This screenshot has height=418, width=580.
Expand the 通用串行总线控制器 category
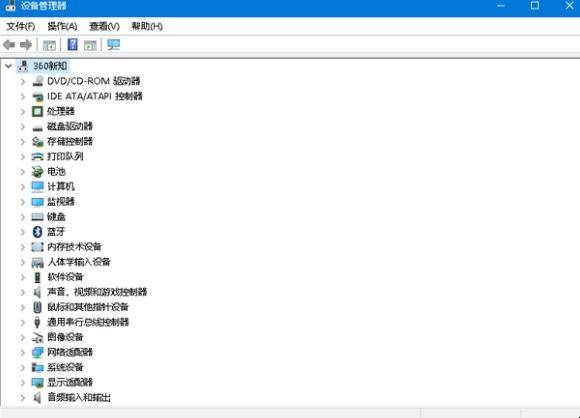(x=23, y=322)
